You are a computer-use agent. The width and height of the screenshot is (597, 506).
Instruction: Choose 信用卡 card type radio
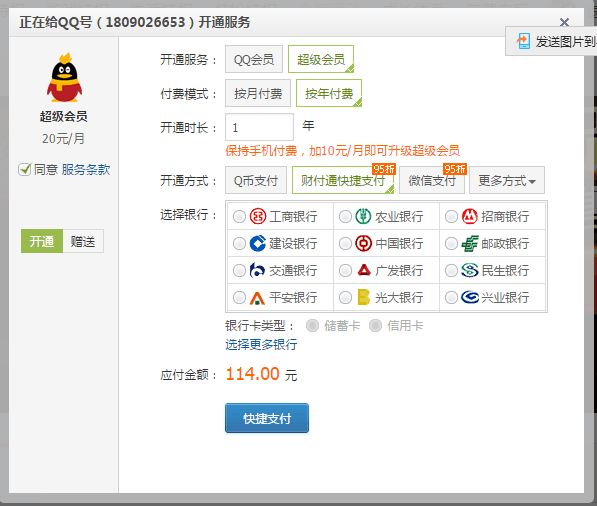click(375, 326)
